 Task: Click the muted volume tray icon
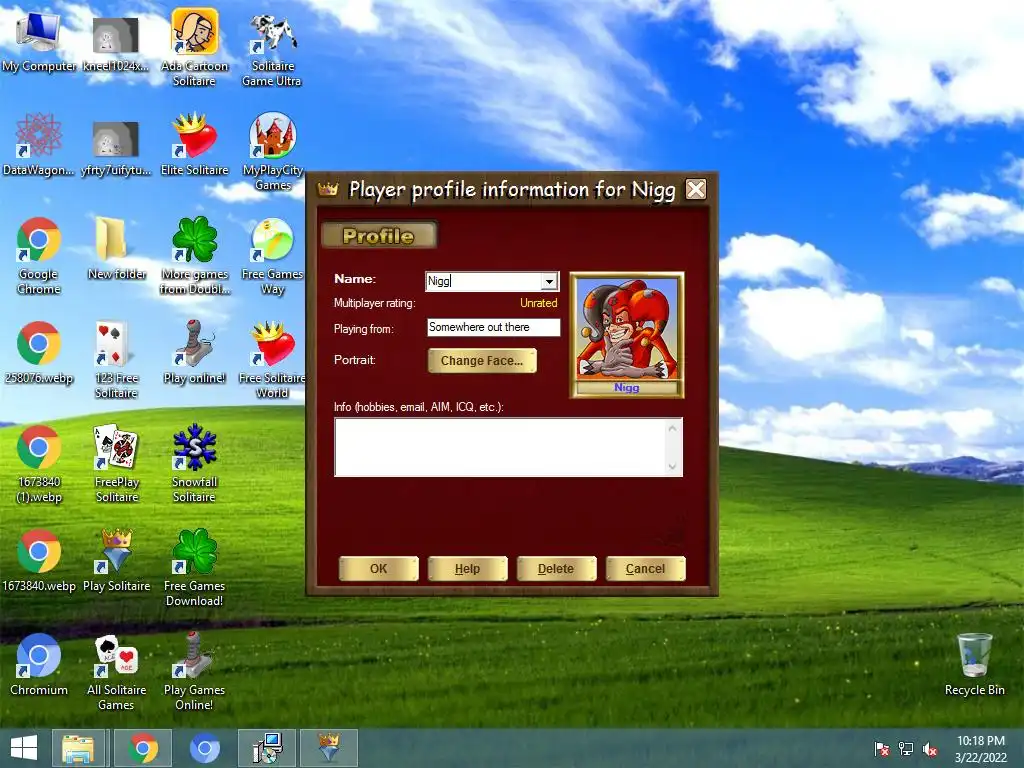pos(930,749)
